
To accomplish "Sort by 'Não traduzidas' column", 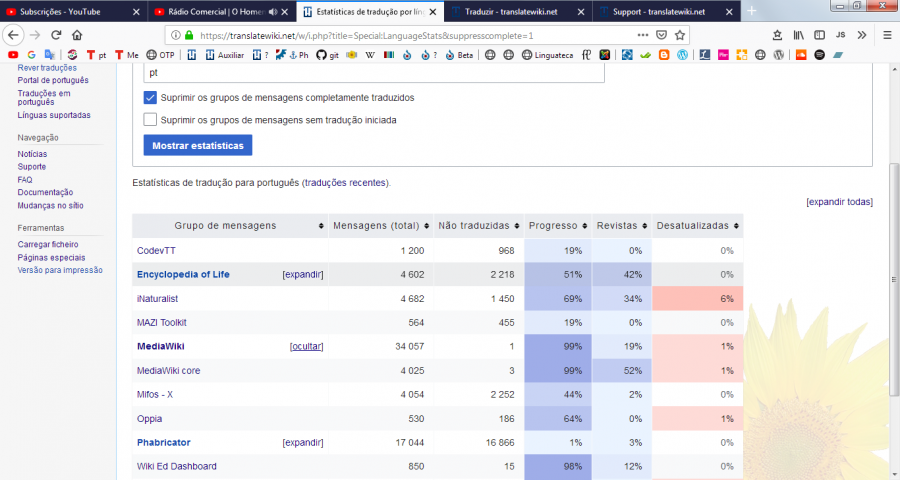I will tap(479, 226).
